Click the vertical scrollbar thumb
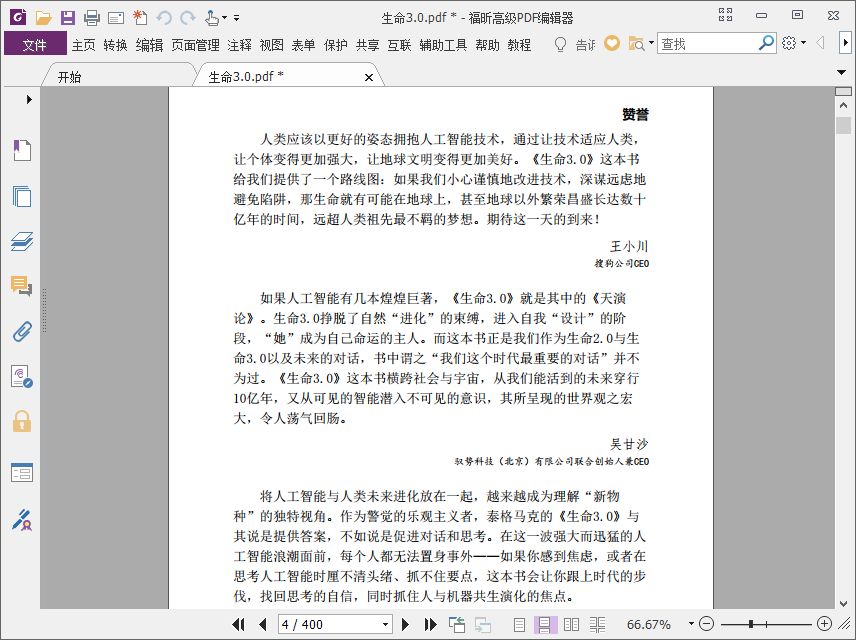 click(x=843, y=125)
